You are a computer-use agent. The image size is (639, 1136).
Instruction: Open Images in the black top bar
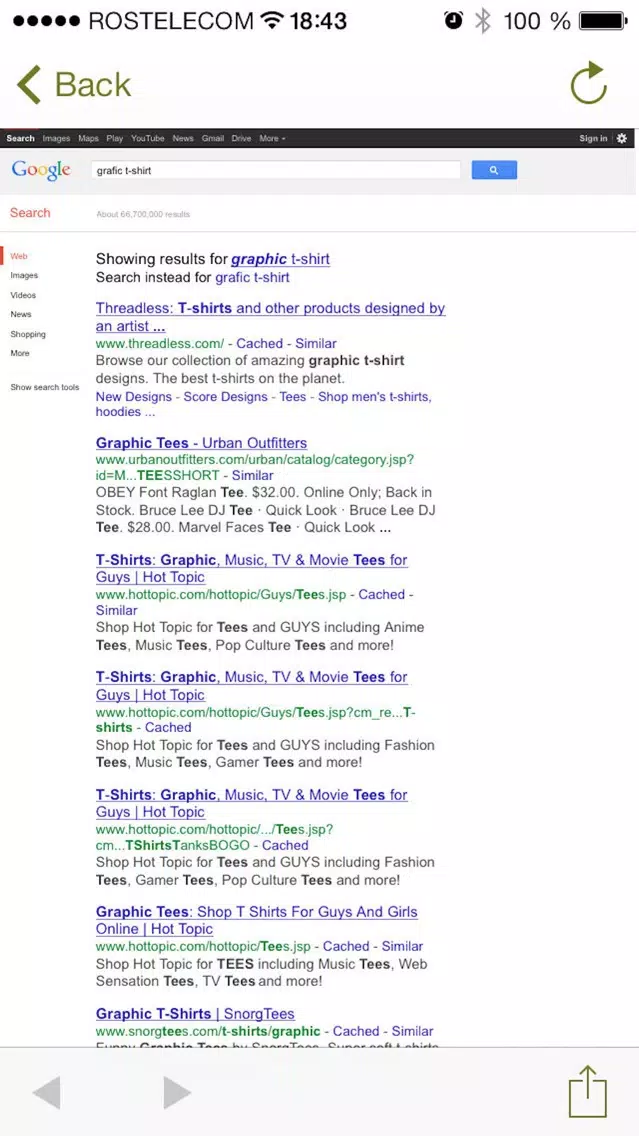57,138
